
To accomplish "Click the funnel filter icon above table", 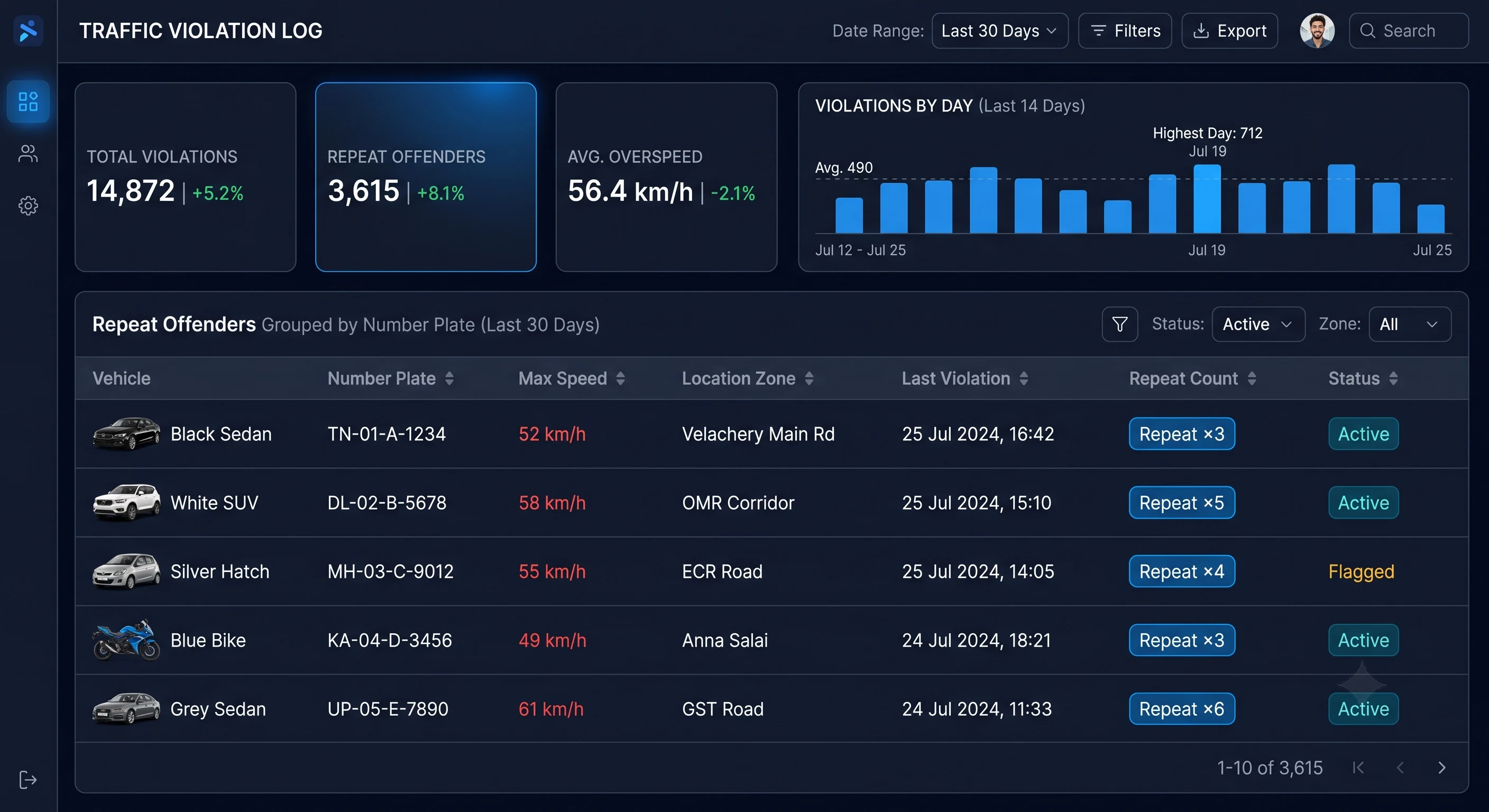I will (x=1119, y=324).
